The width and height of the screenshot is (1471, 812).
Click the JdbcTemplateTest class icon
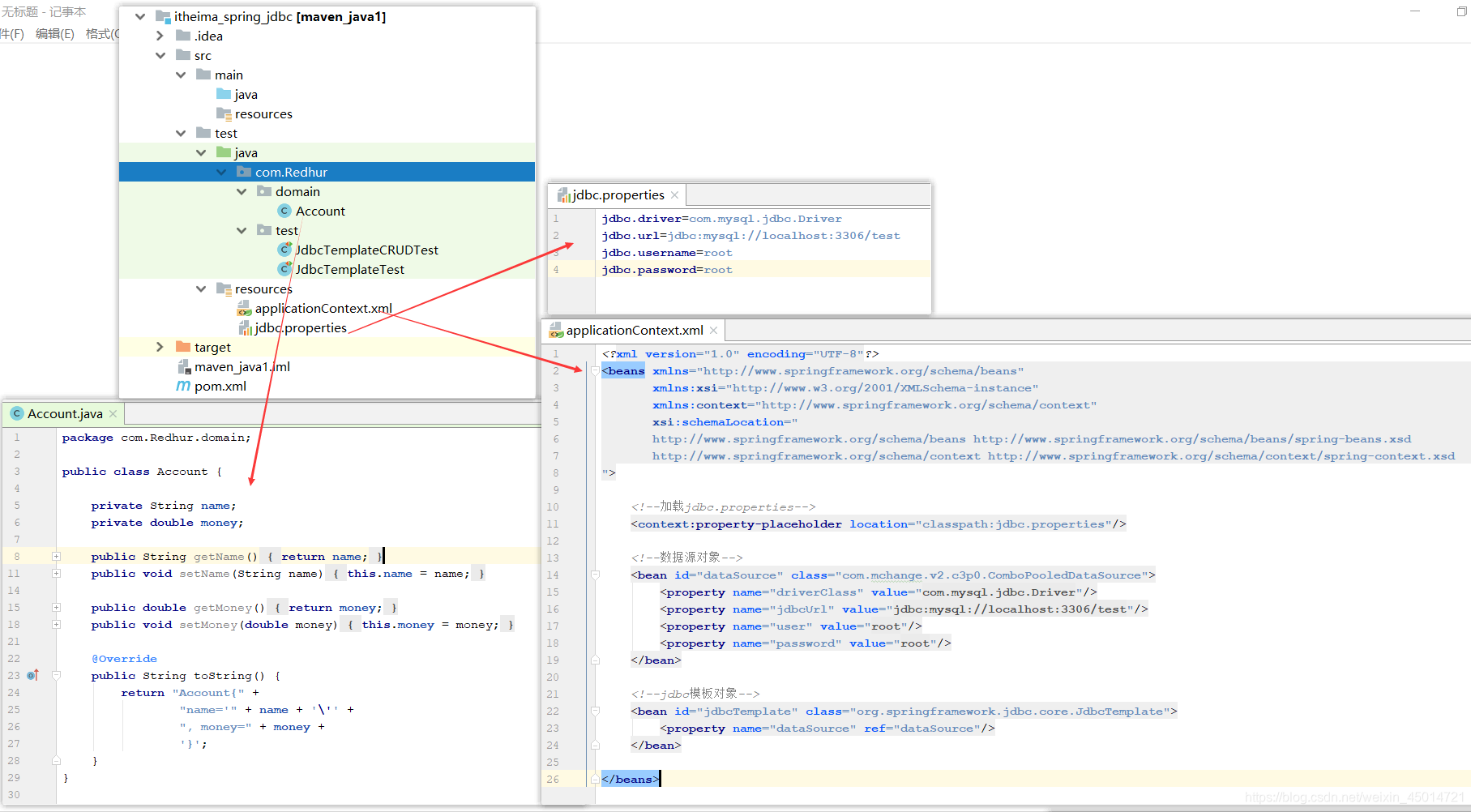(284, 269)
